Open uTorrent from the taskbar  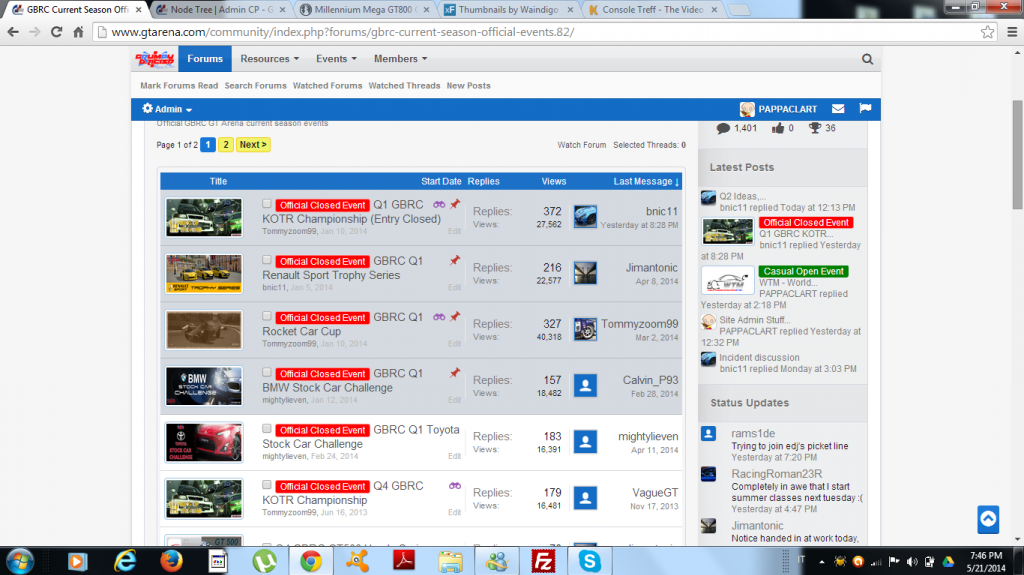click(264, 561)
